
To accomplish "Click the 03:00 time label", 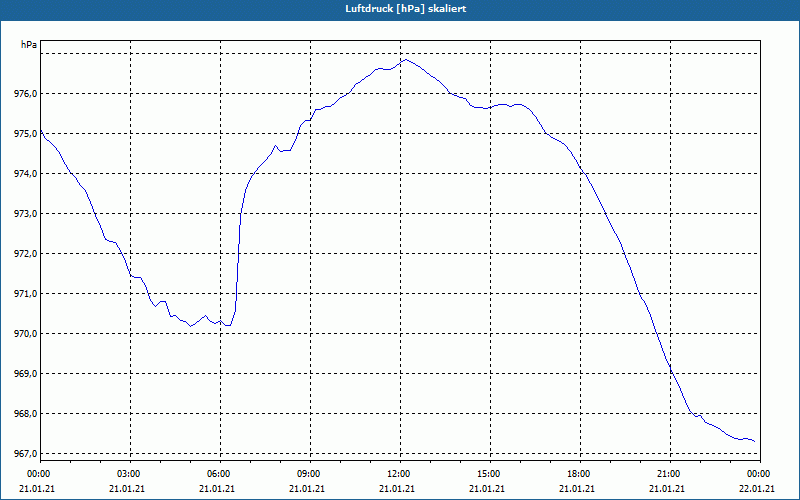I will 130,474.
